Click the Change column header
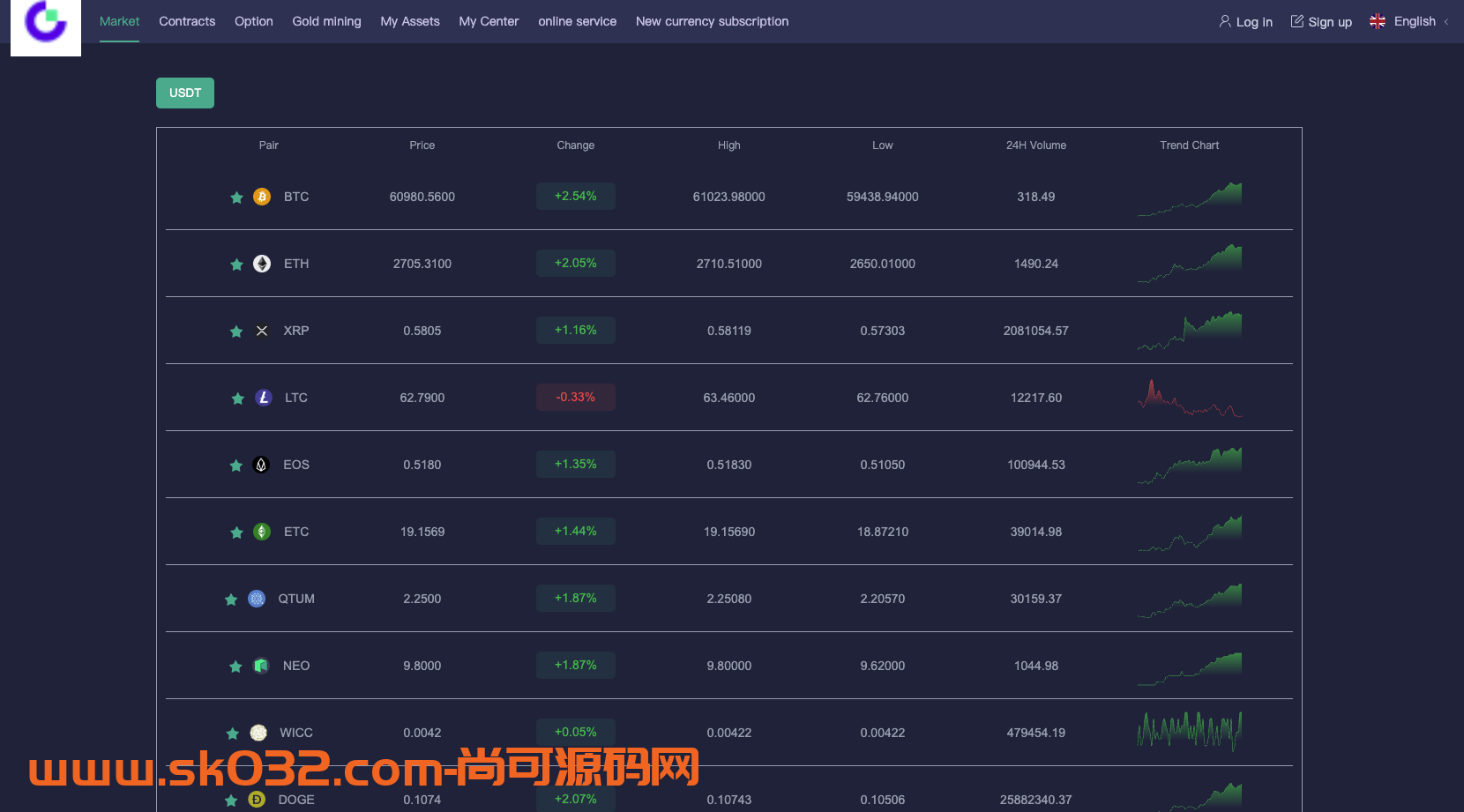Screen dimensions: 1464x812 576,145
